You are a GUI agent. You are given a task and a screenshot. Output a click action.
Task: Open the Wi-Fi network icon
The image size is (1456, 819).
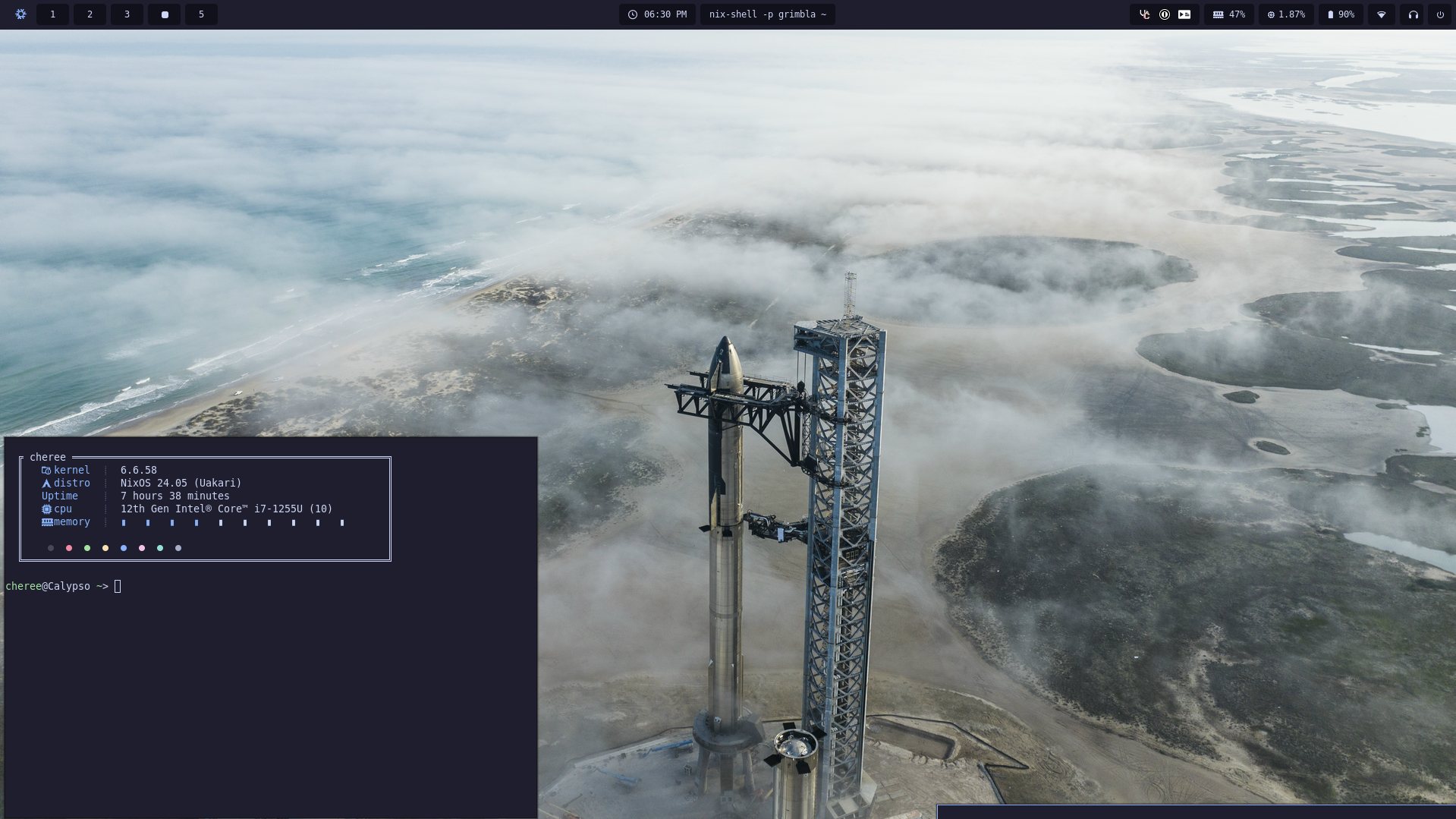[1382, 14]
